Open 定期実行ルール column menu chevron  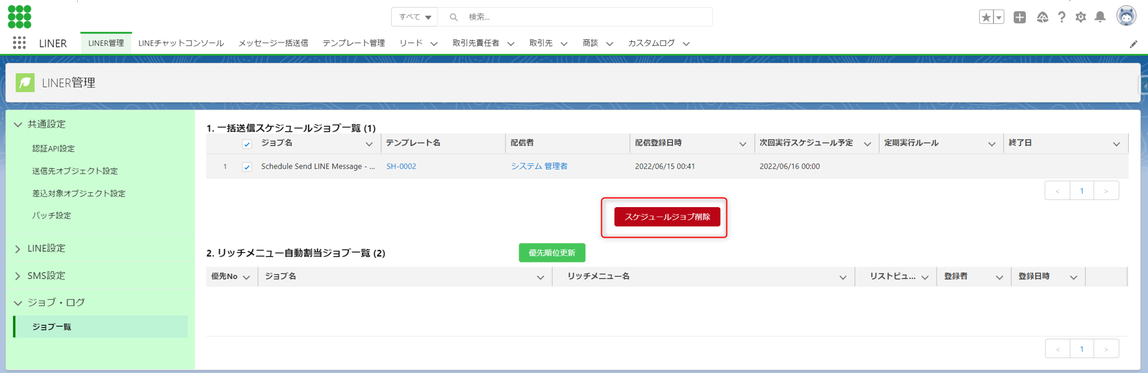[991, 144]
